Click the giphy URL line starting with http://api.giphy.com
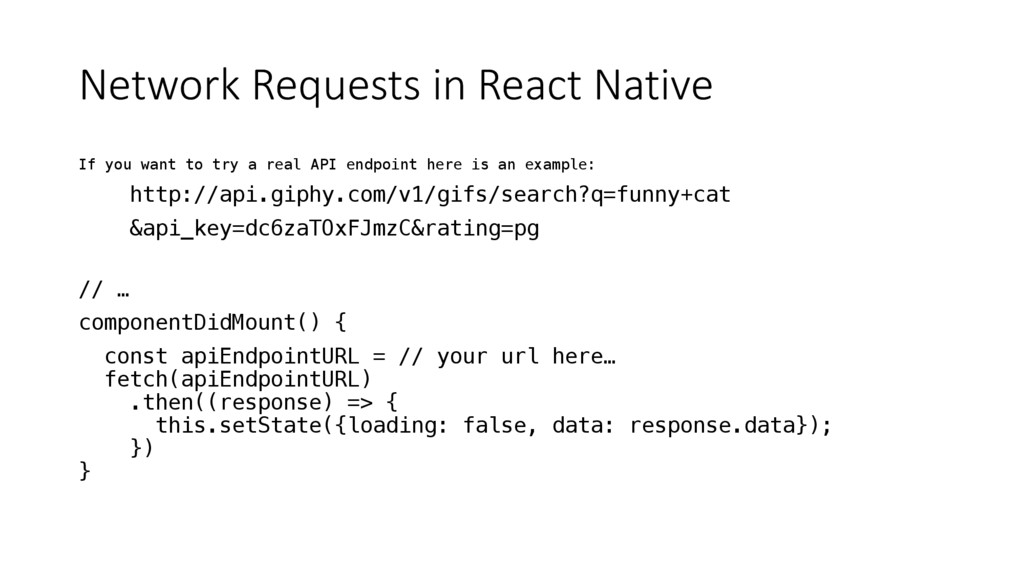 click(430, 195)
